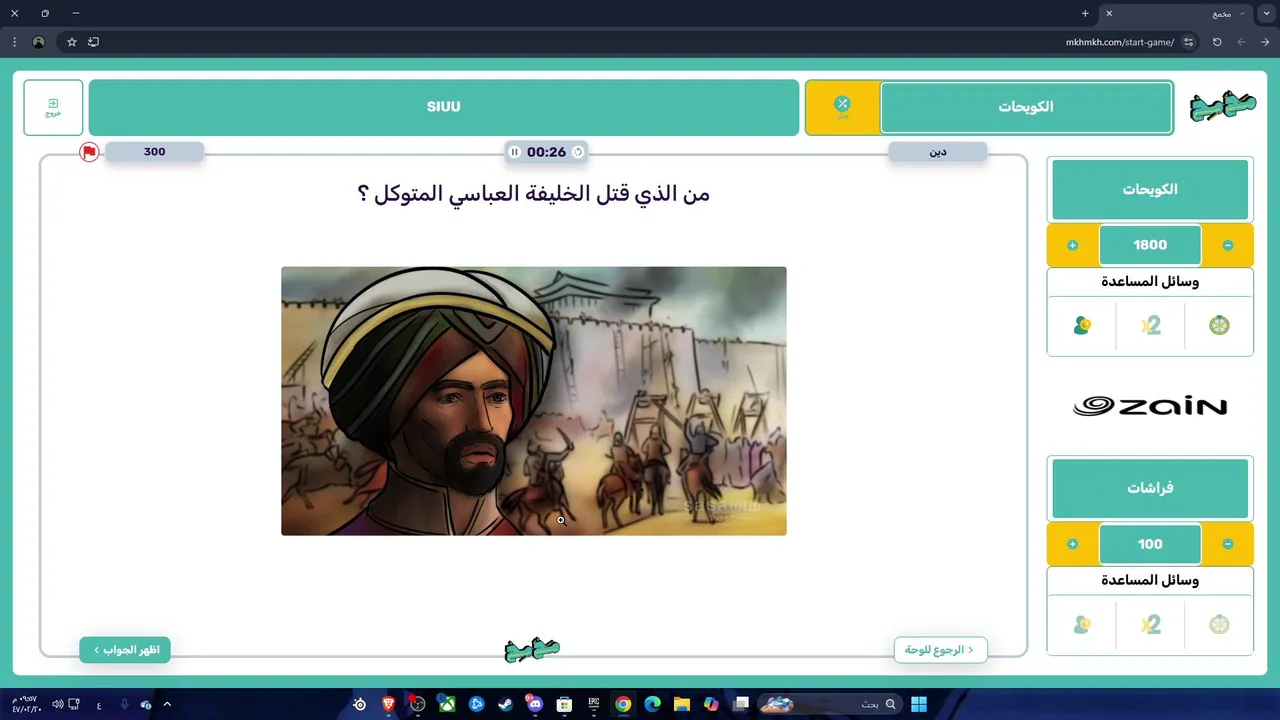1280x720 pixels.
Task: Select the مجمع browser tab
Action: 1175,13
